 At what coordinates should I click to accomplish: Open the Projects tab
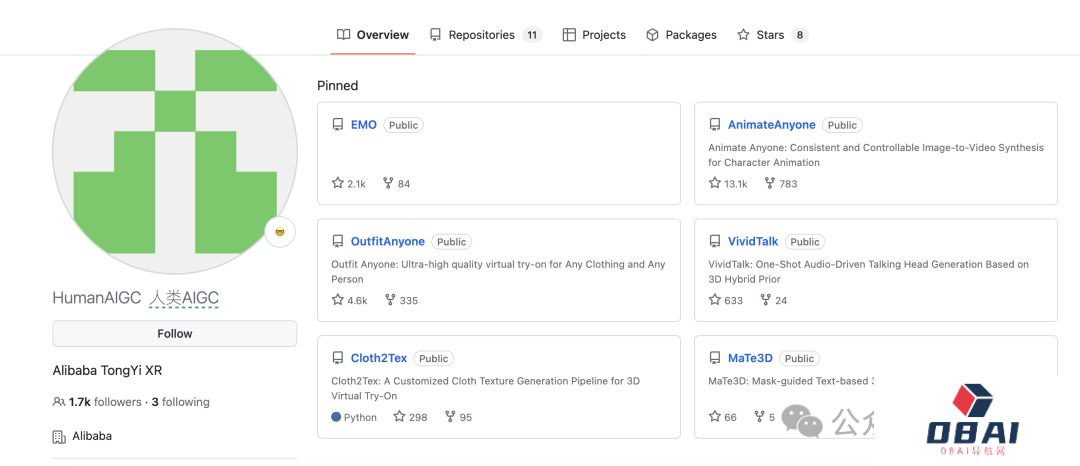coord(594,35)
